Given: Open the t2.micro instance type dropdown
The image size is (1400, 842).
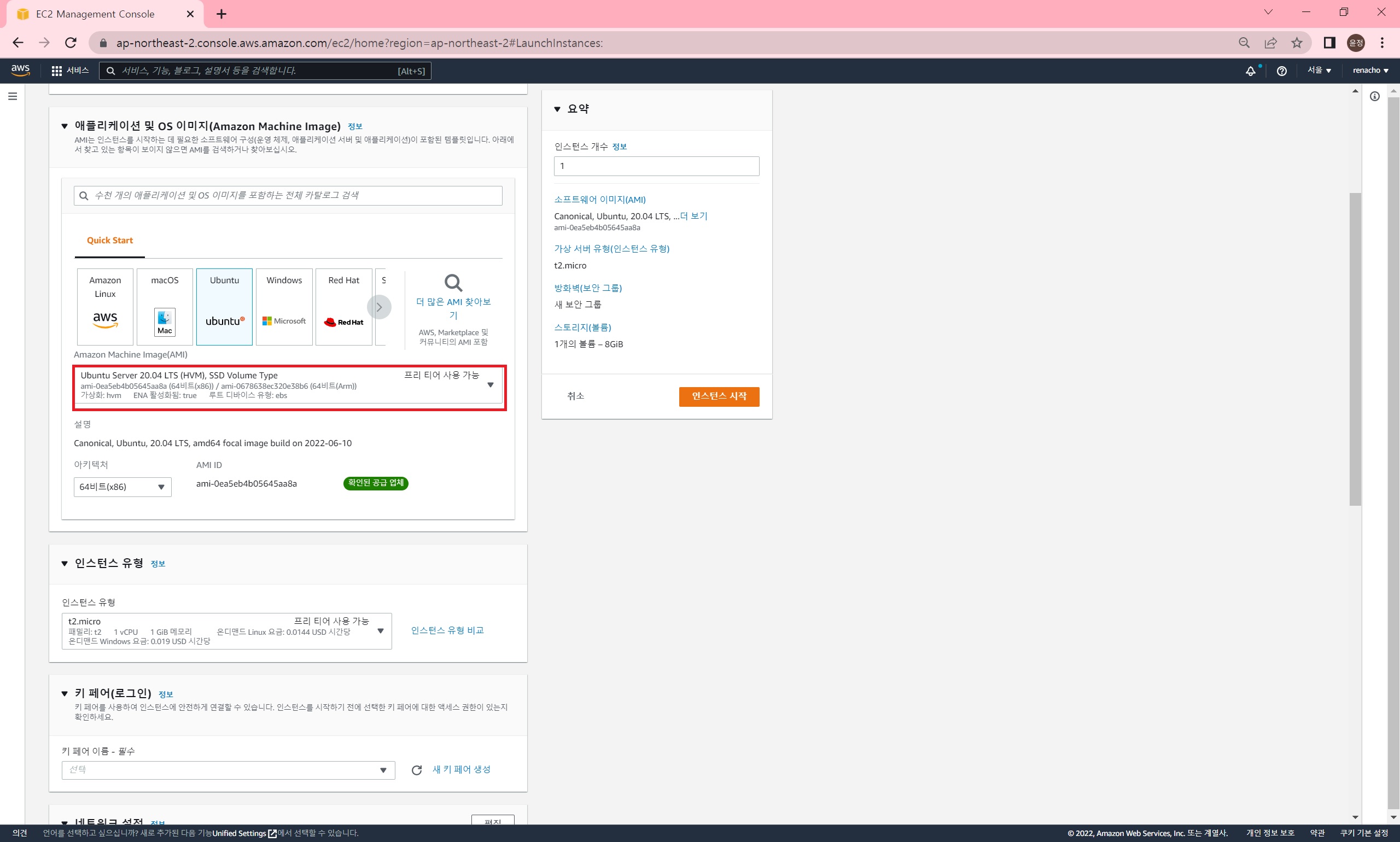Looking at the screenshot, I should tap(226, 631).
